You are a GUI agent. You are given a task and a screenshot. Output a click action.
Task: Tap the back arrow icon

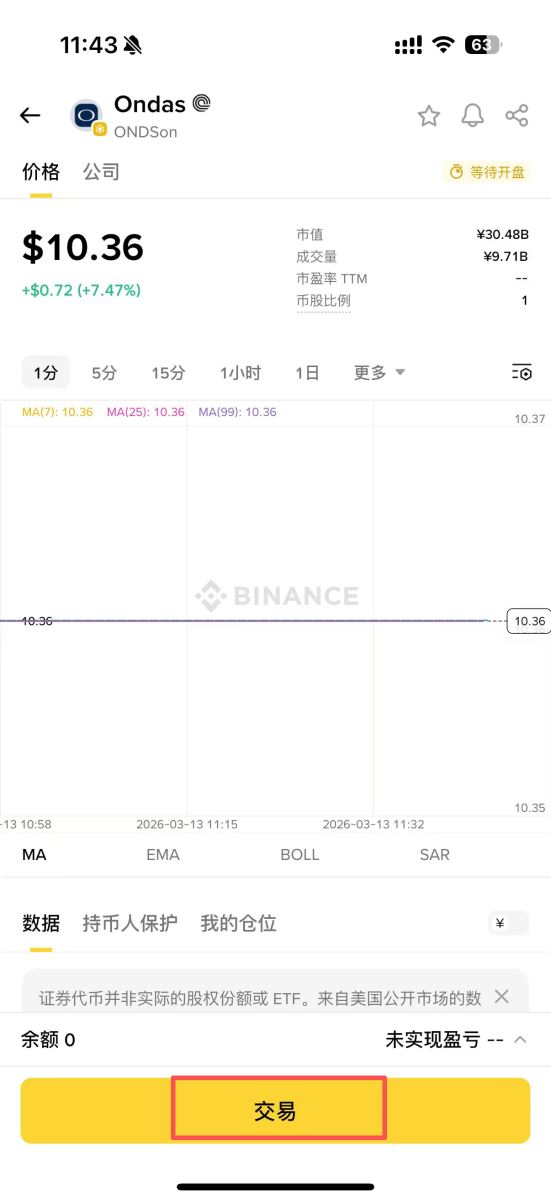pyautogui.click(x=30, y=115)
